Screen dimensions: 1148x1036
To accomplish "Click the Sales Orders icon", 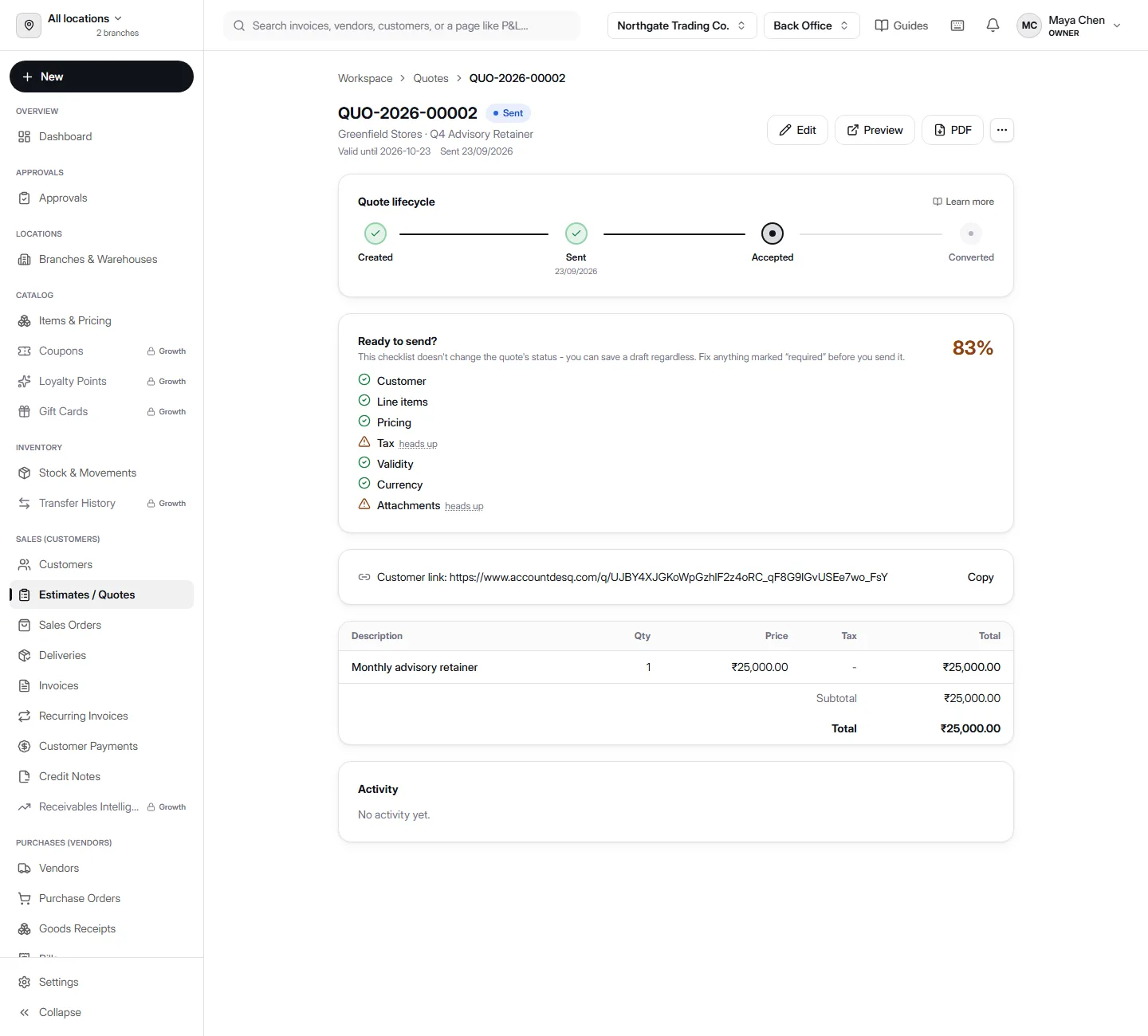I will pyautogui.click(x=25, y=625).
